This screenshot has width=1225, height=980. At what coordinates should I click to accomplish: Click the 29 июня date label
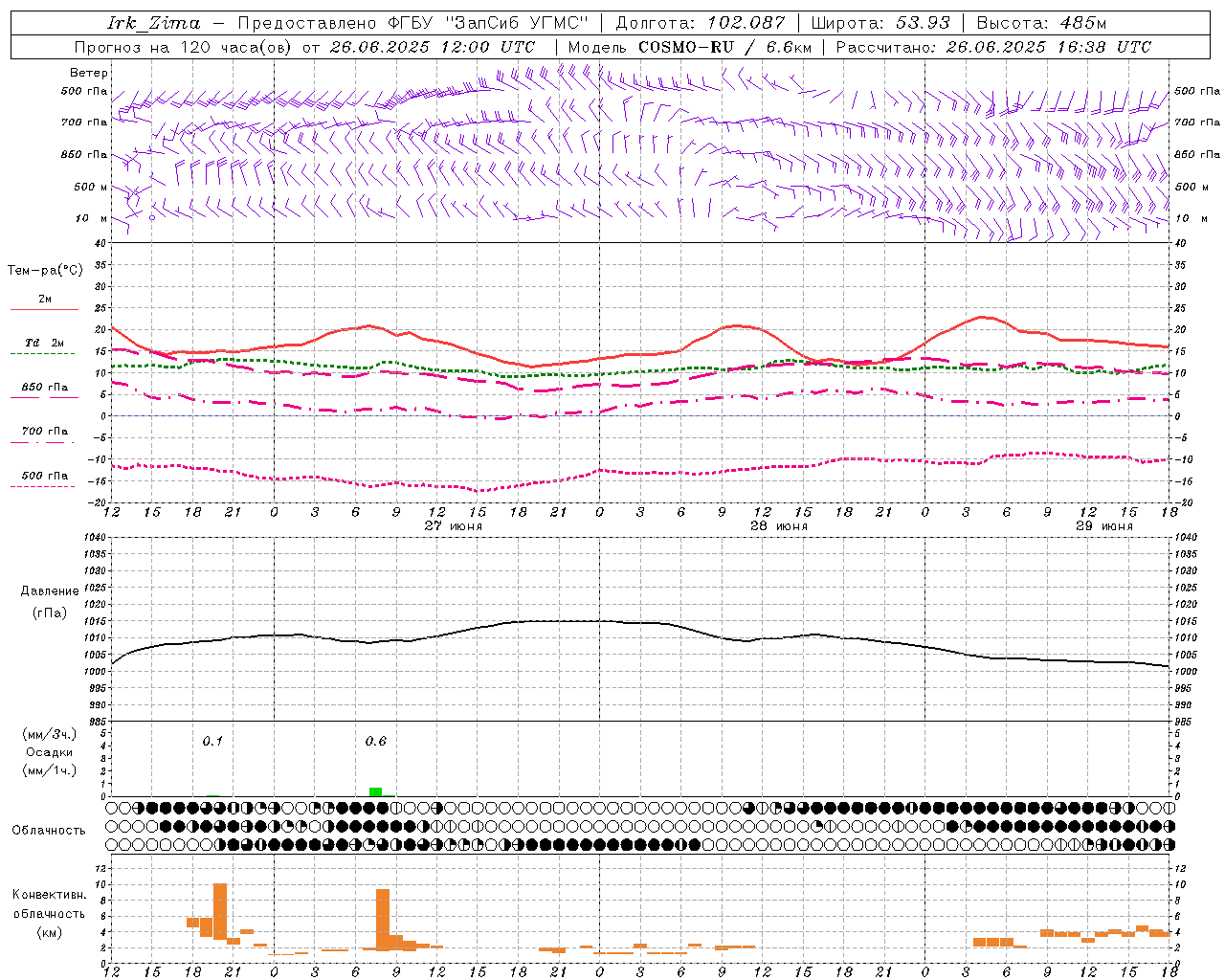1104,526
